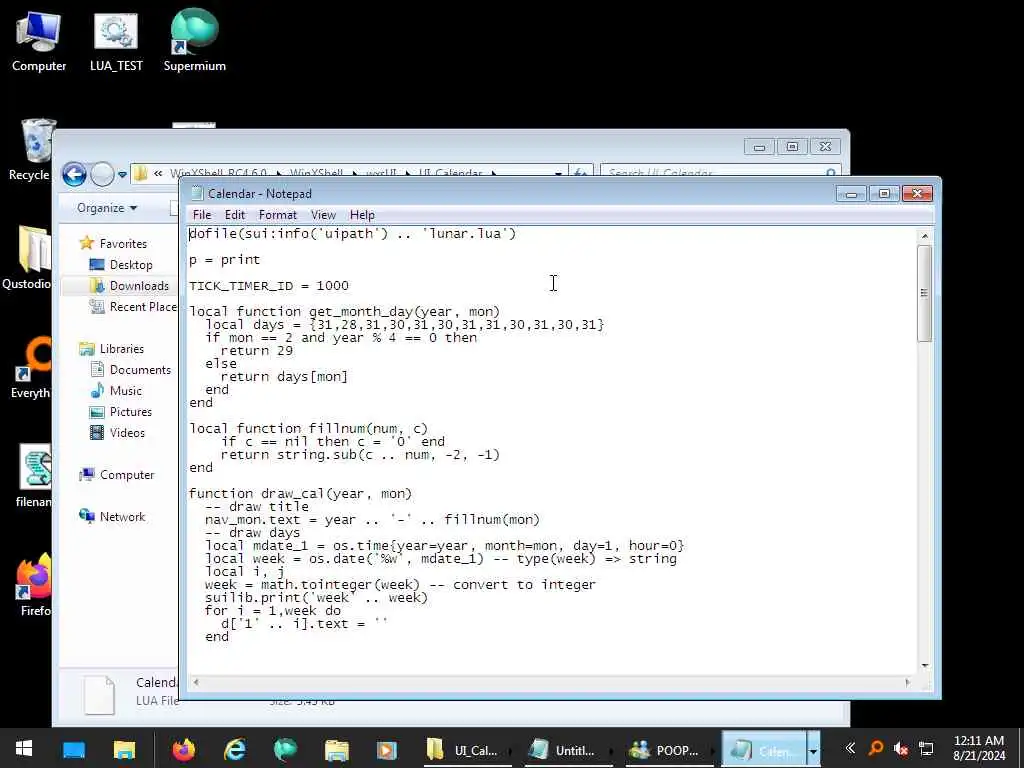Viewport: 1024px width, 768px height.
Task: Open the folder libraries taskbar icon
Action: pyautogui.click(x=336, y=749)
